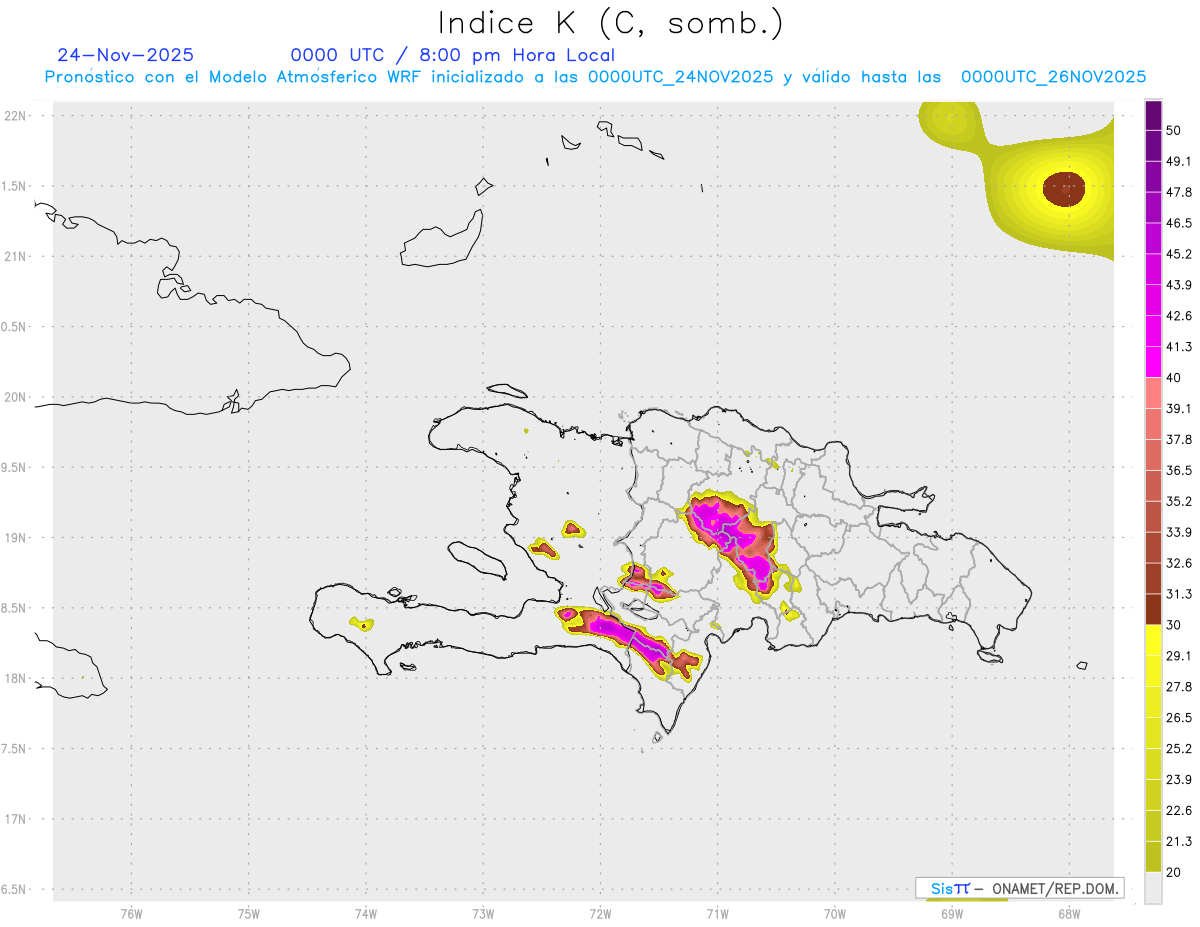Click the '43.9' color scale value
This screenshot has width=1200, height=927.
pyautogui.click(x=1179, y=285)
